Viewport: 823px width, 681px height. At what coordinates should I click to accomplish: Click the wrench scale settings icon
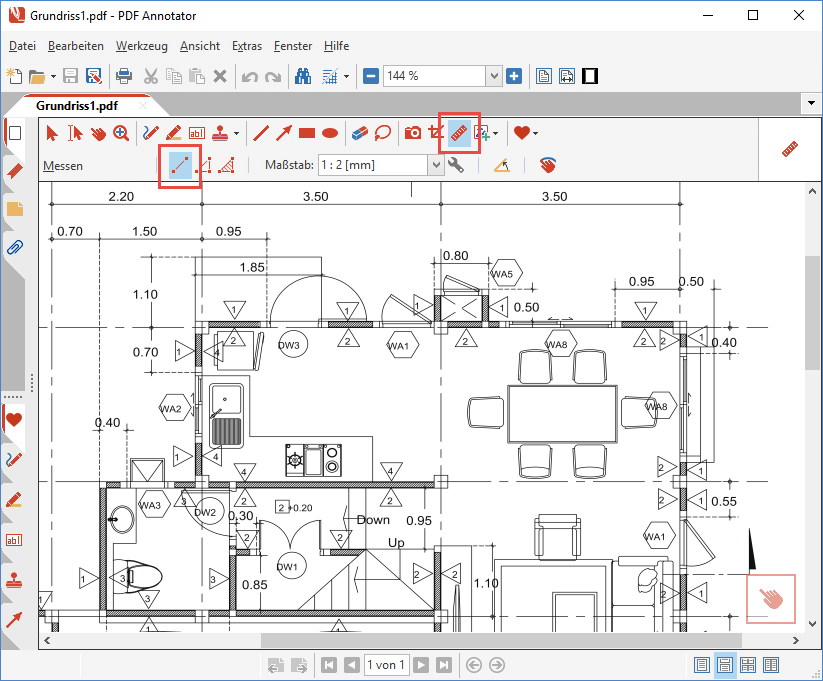click(x=456, y=165)
